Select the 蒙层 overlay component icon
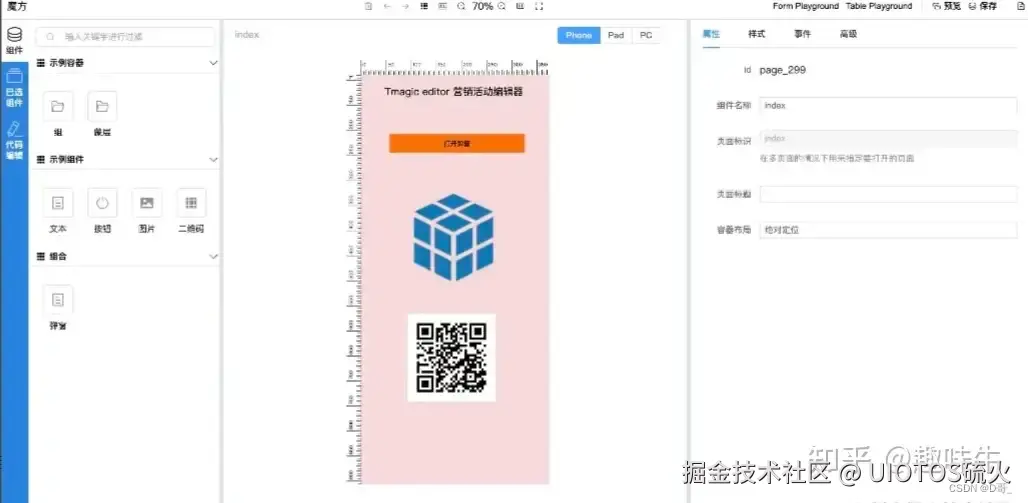The height and width of the screenshot is (503, 1028). coord(102,106)
